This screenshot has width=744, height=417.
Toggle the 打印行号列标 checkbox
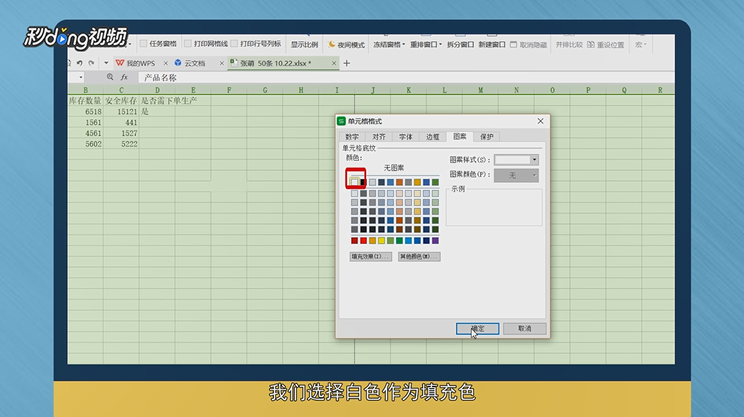[x=234, y=44]
